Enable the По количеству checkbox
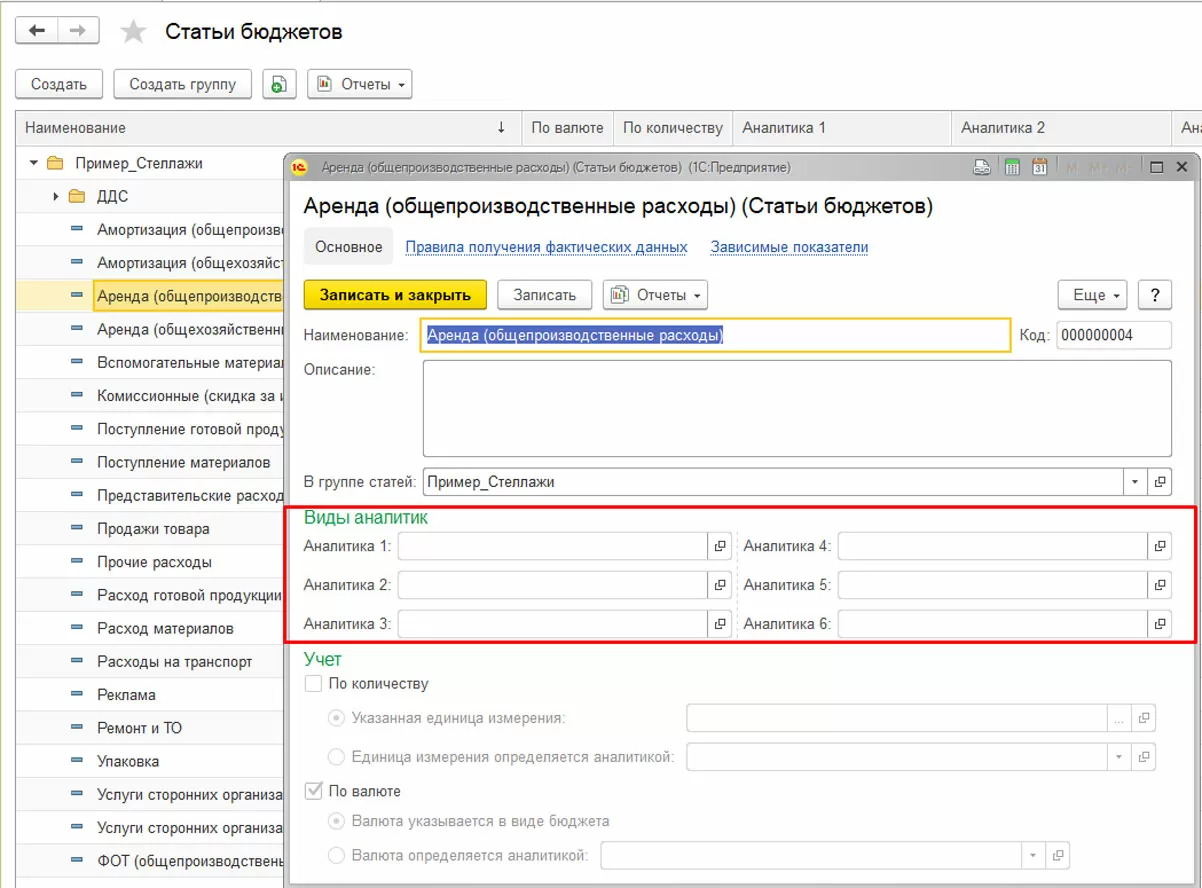 pos(313,684)
